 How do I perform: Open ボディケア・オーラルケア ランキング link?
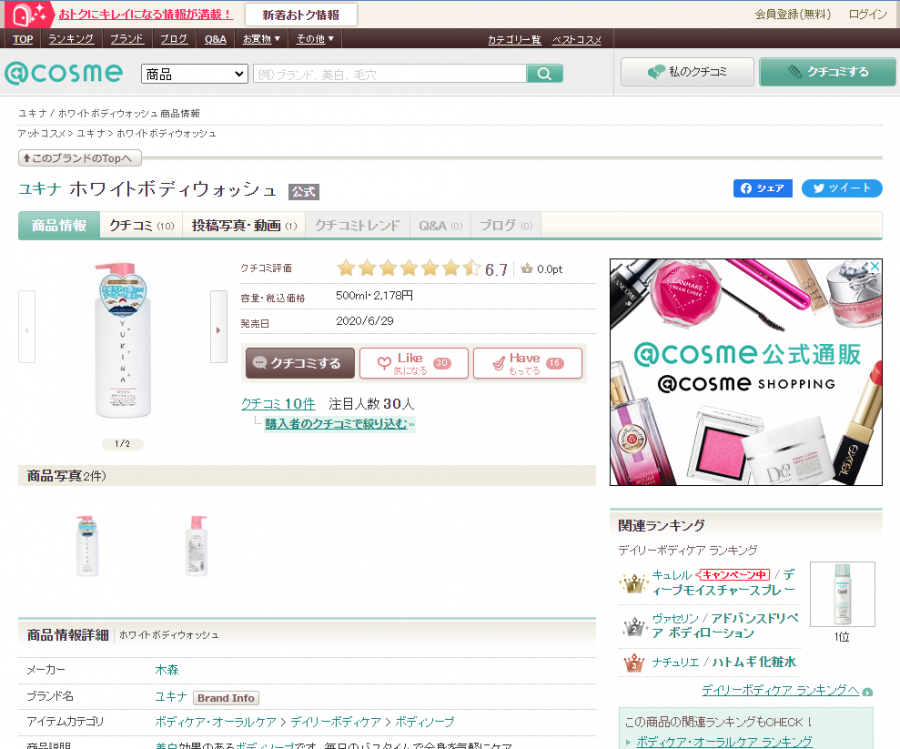(724, 742)
